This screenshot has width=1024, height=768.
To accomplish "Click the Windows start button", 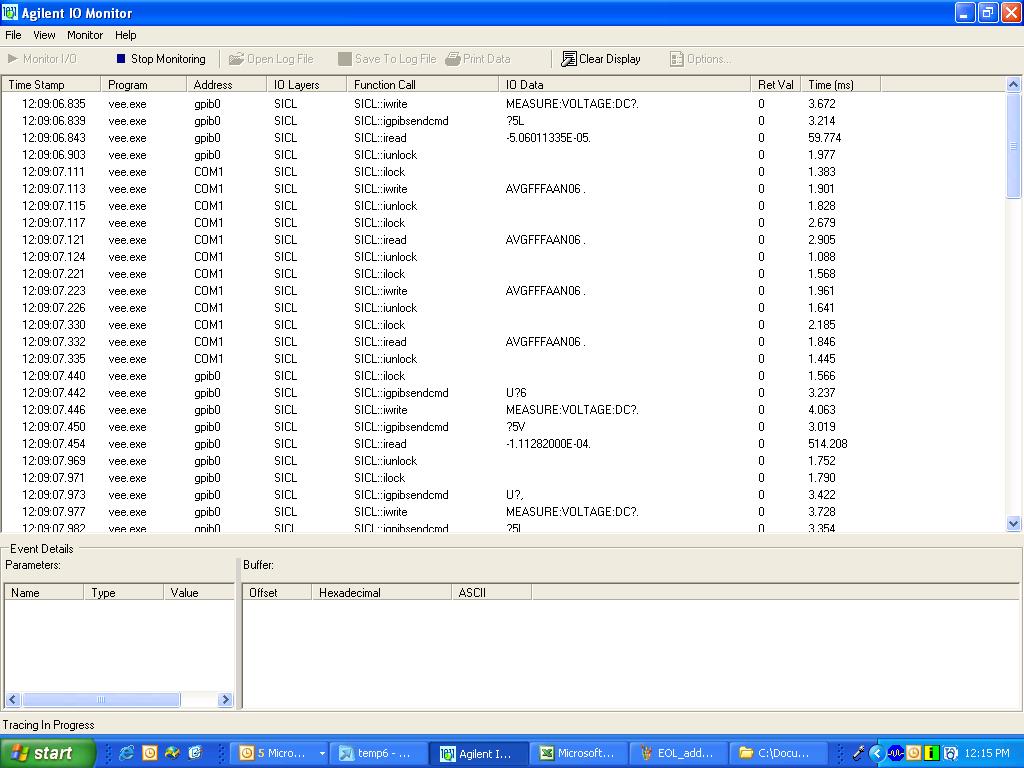I will pyautogui.click(x=47, y=753).
